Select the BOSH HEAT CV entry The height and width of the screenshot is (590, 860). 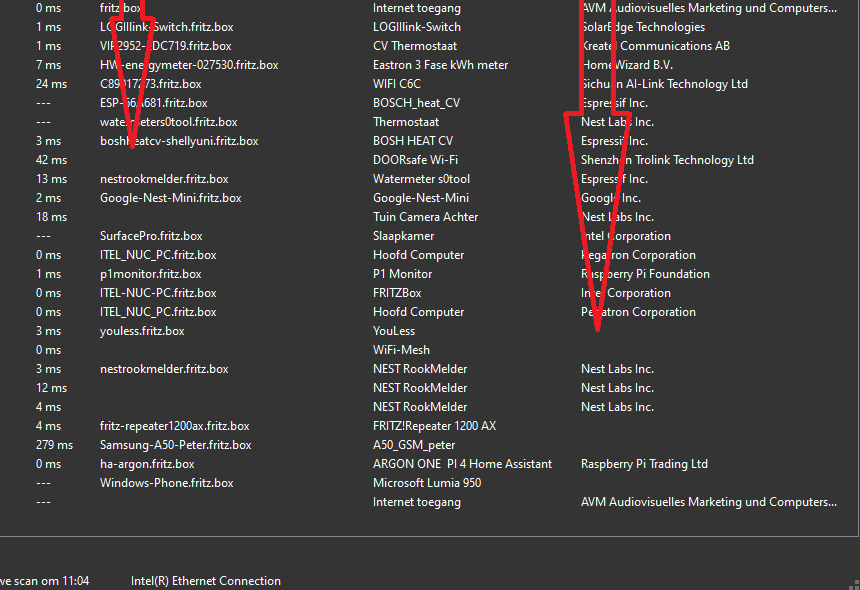coord(413,141)
